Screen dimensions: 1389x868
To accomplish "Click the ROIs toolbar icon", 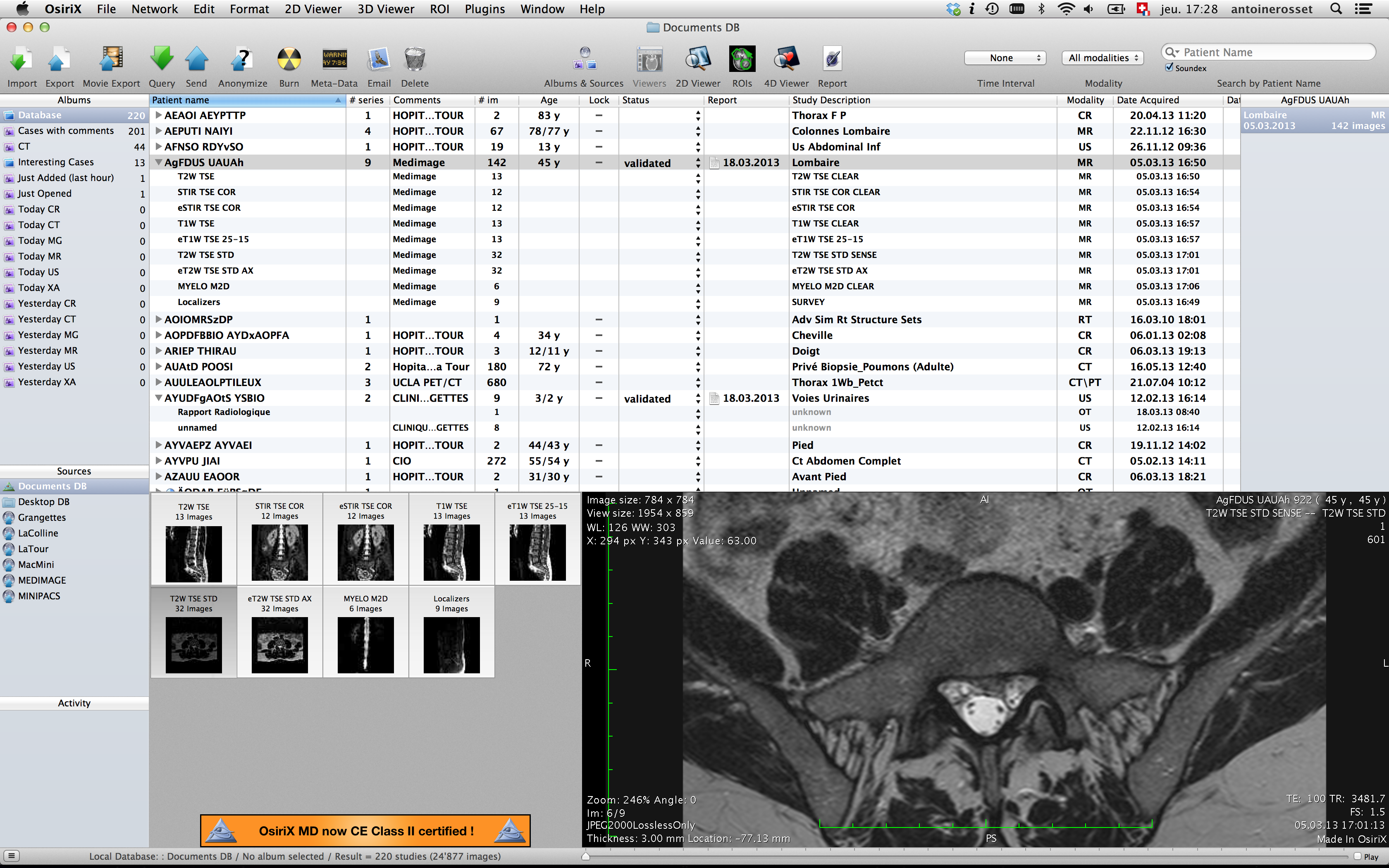I will click(742, 60).
